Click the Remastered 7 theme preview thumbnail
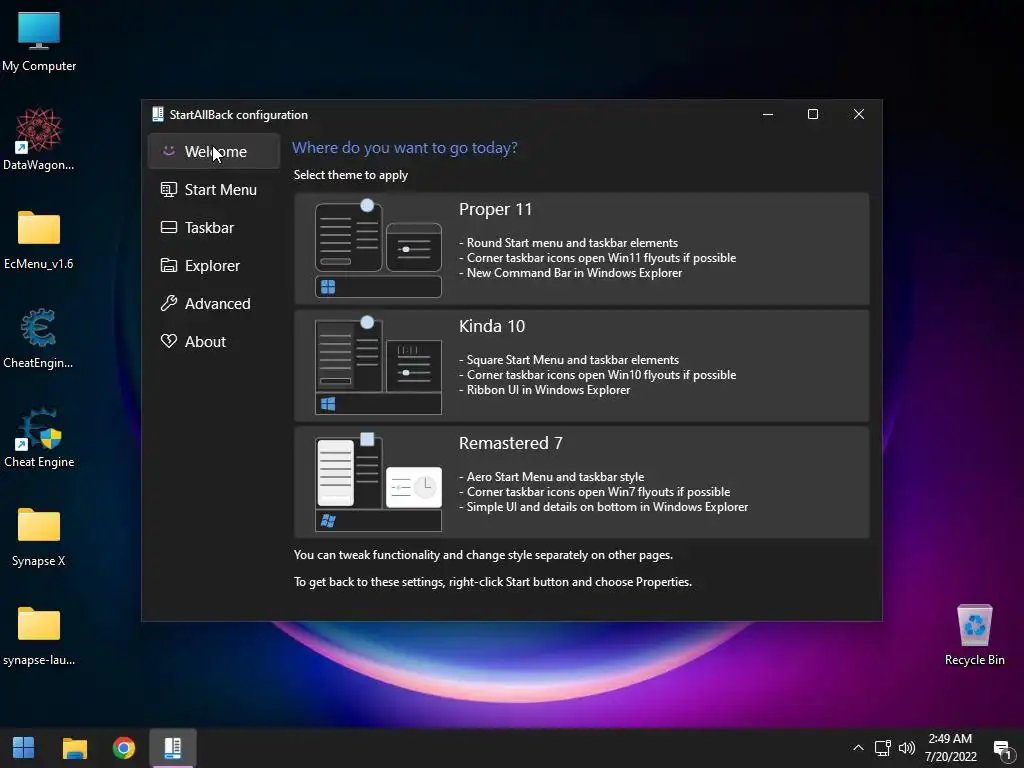The width and height of the screenshot is (1024, 768). (x=378, y=482)
